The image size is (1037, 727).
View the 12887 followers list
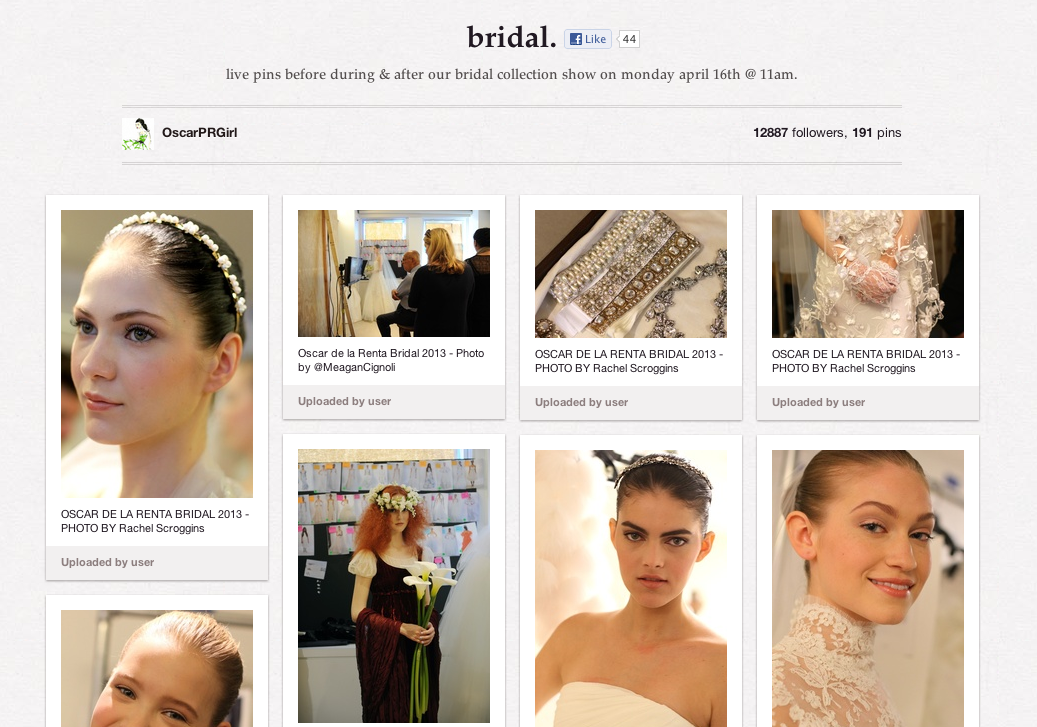(798, 133)
